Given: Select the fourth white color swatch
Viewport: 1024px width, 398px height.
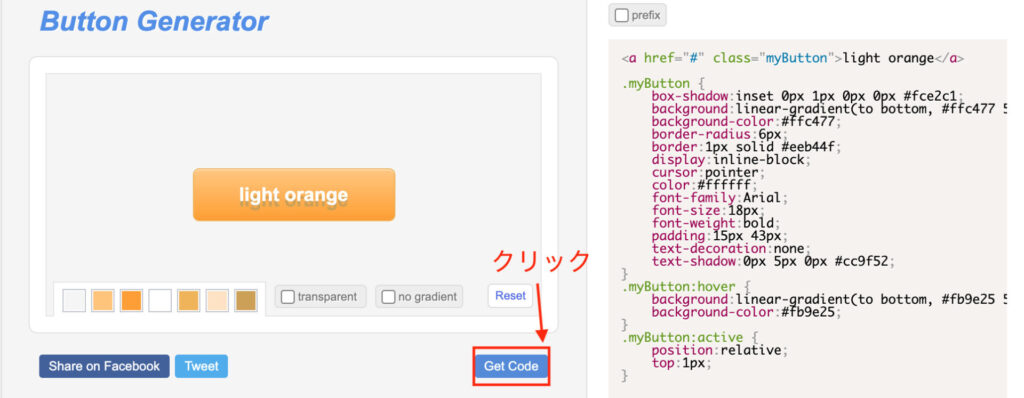Looking at the screenshot, I should pos(160,301).
